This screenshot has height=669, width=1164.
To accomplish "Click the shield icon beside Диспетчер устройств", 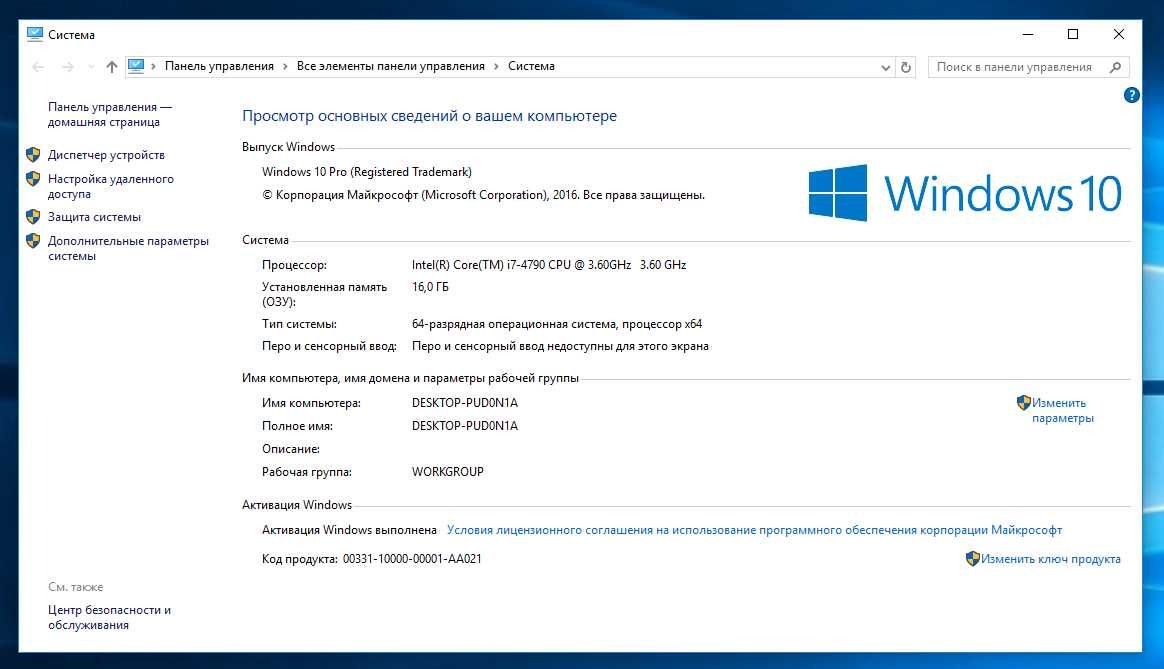I will [33, 154].
